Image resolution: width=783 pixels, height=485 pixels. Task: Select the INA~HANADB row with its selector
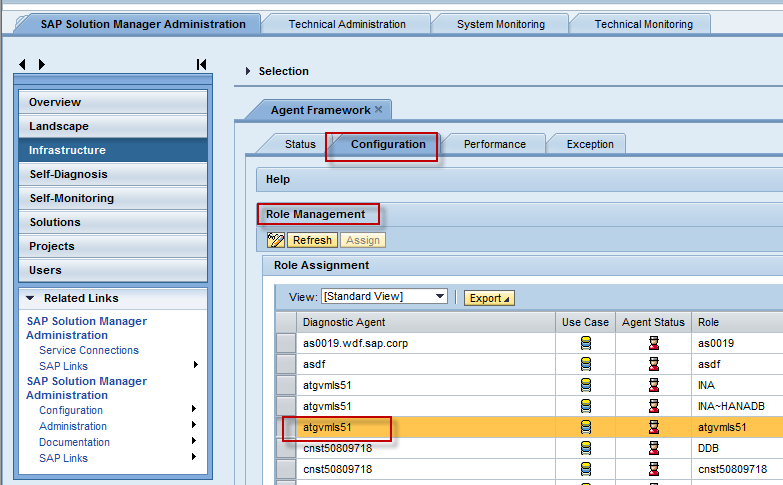pyautogui.click(x=286, y=406)
